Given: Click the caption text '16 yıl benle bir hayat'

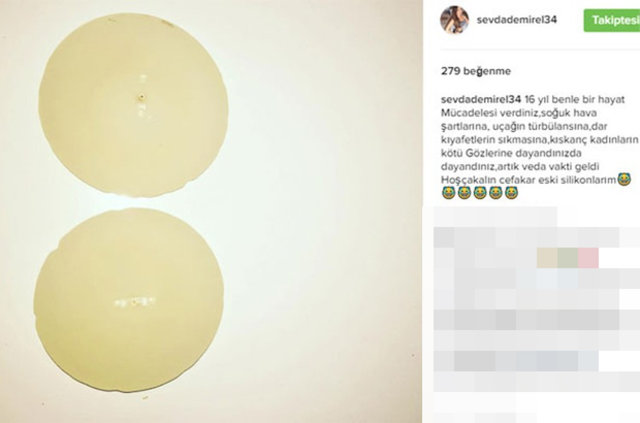Looking at the screenshot, I should point(575,99).
